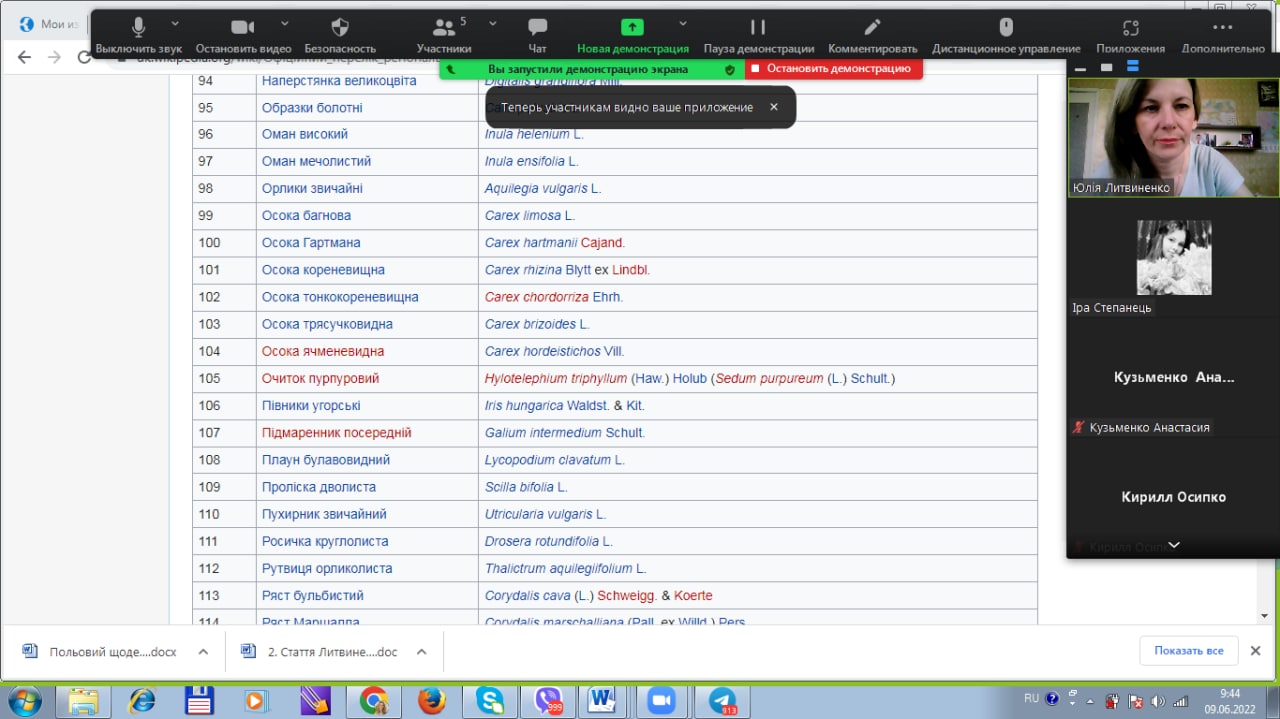This screenshot has height=719, width=1280.
Task: Go forward in browser with forward arrow
Action: [x=55, y=57]
